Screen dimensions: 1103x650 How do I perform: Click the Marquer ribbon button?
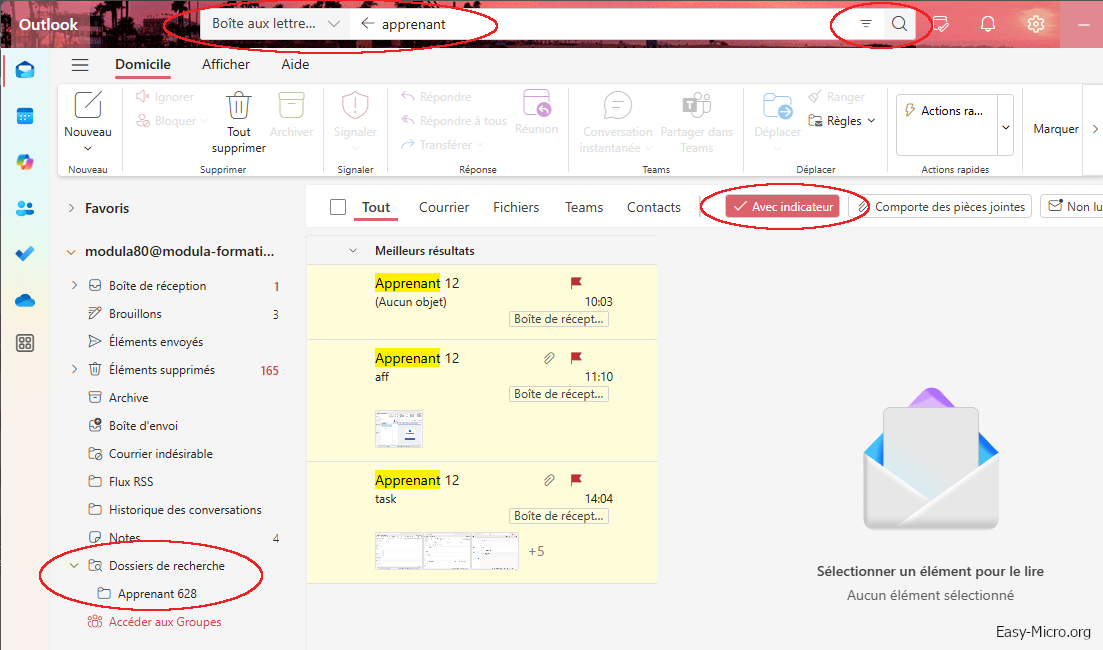tap(1055, 129)
